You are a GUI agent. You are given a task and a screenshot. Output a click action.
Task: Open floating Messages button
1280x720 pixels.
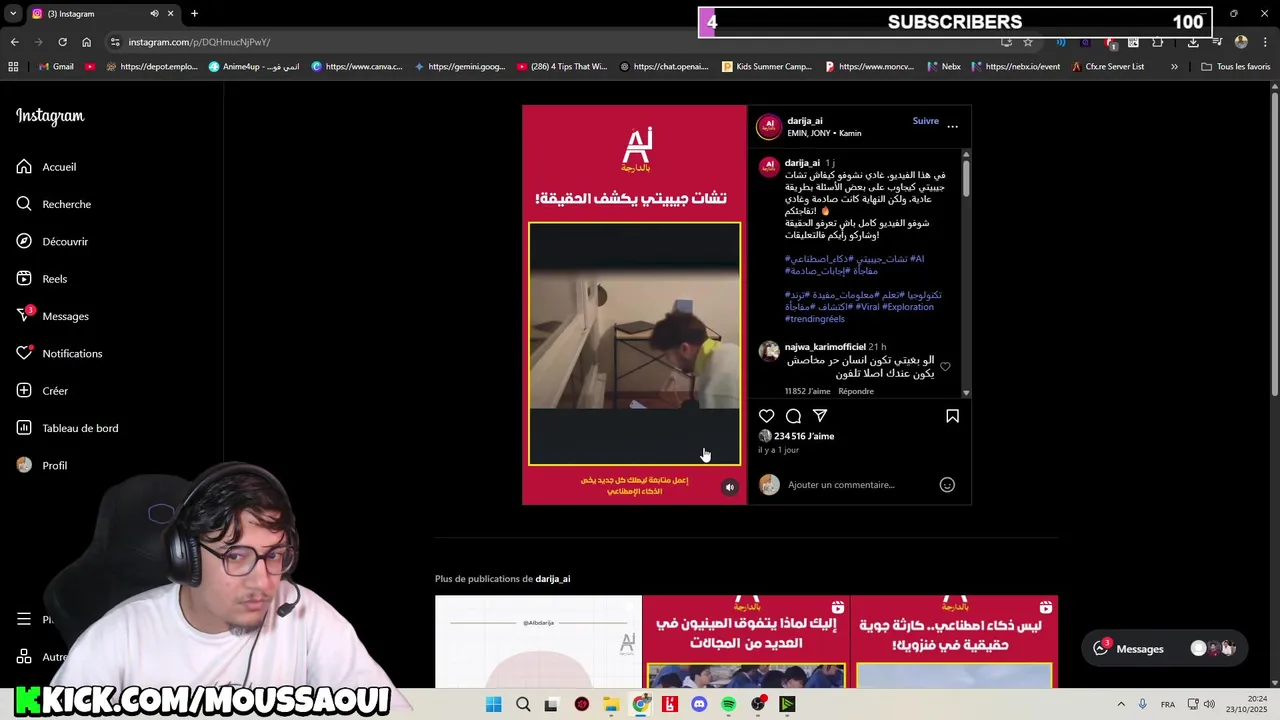[x=1166, y=648]
